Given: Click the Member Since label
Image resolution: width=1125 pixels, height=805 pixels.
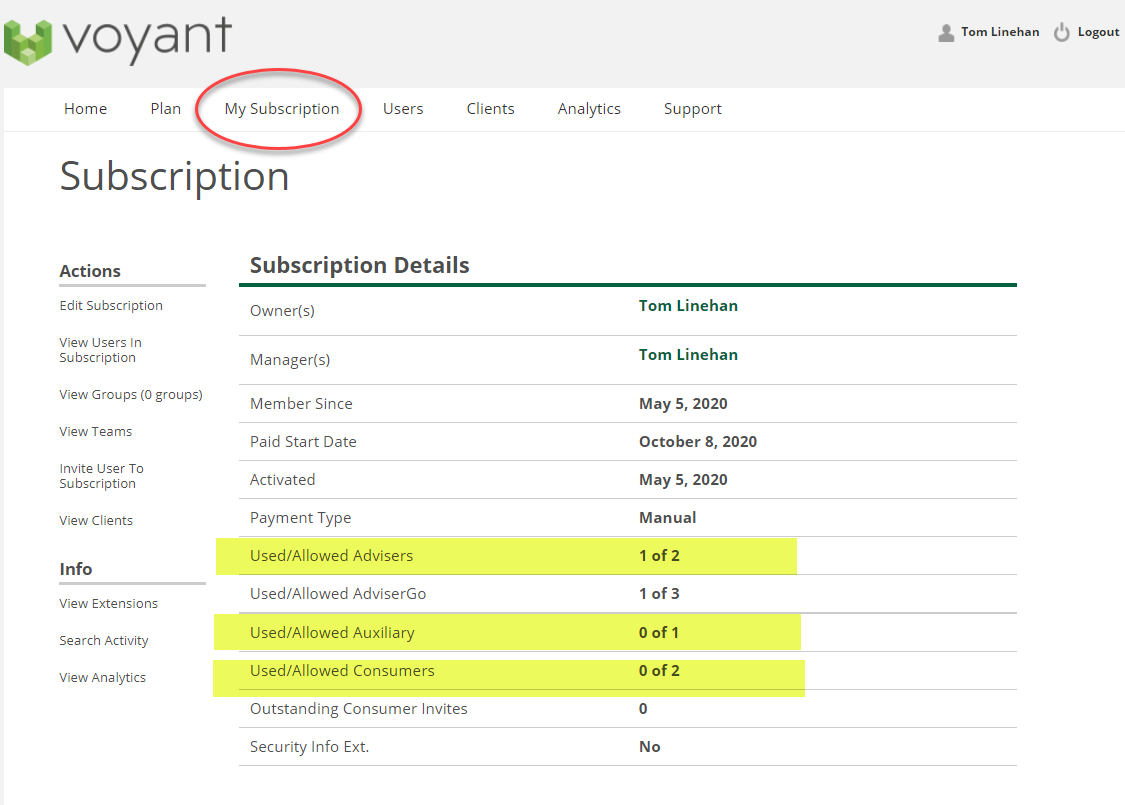Looking at the screenshot, I should coord(301,404).
